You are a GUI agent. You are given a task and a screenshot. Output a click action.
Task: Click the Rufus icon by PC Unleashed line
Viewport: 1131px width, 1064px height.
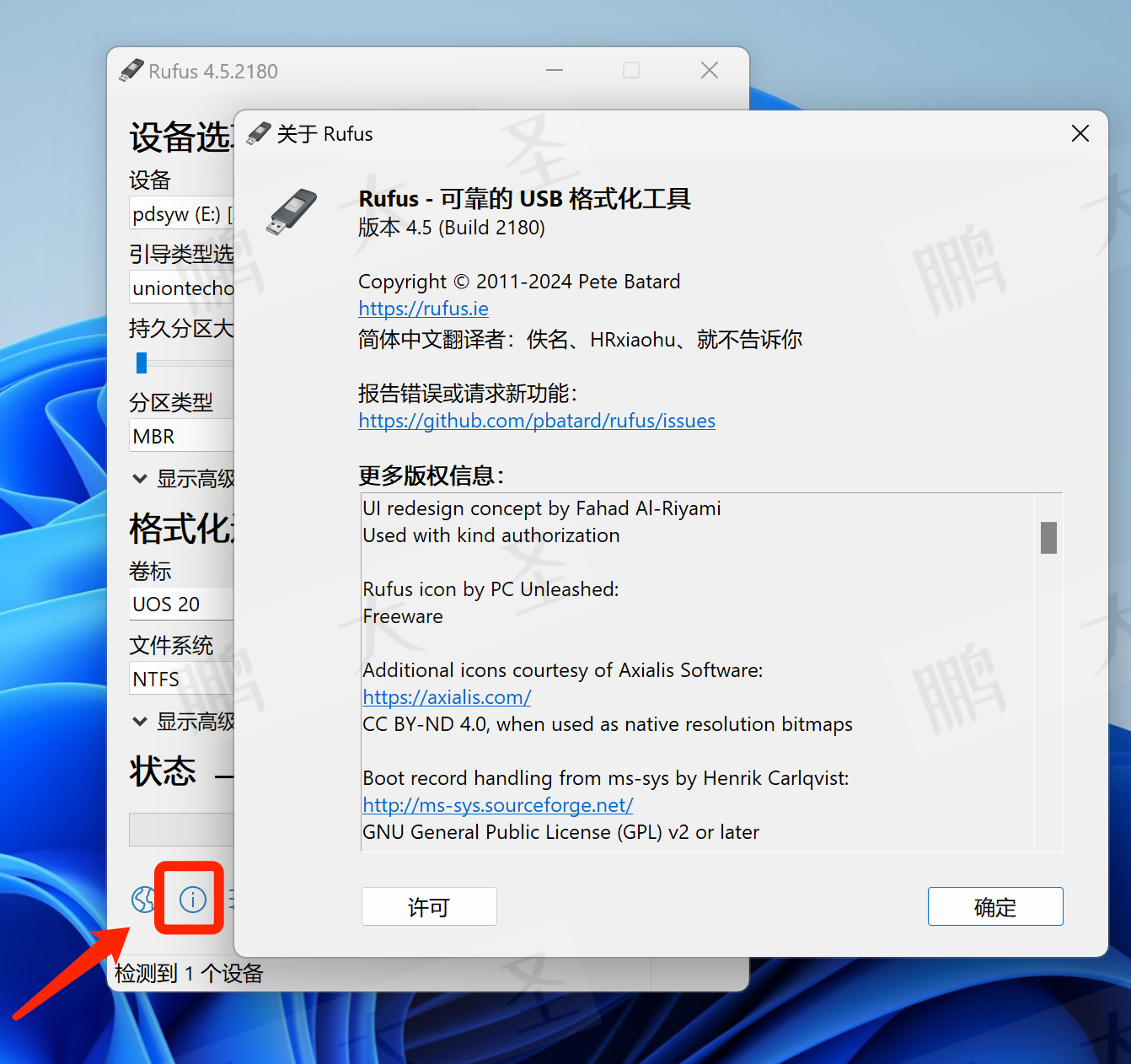(490, 589)
